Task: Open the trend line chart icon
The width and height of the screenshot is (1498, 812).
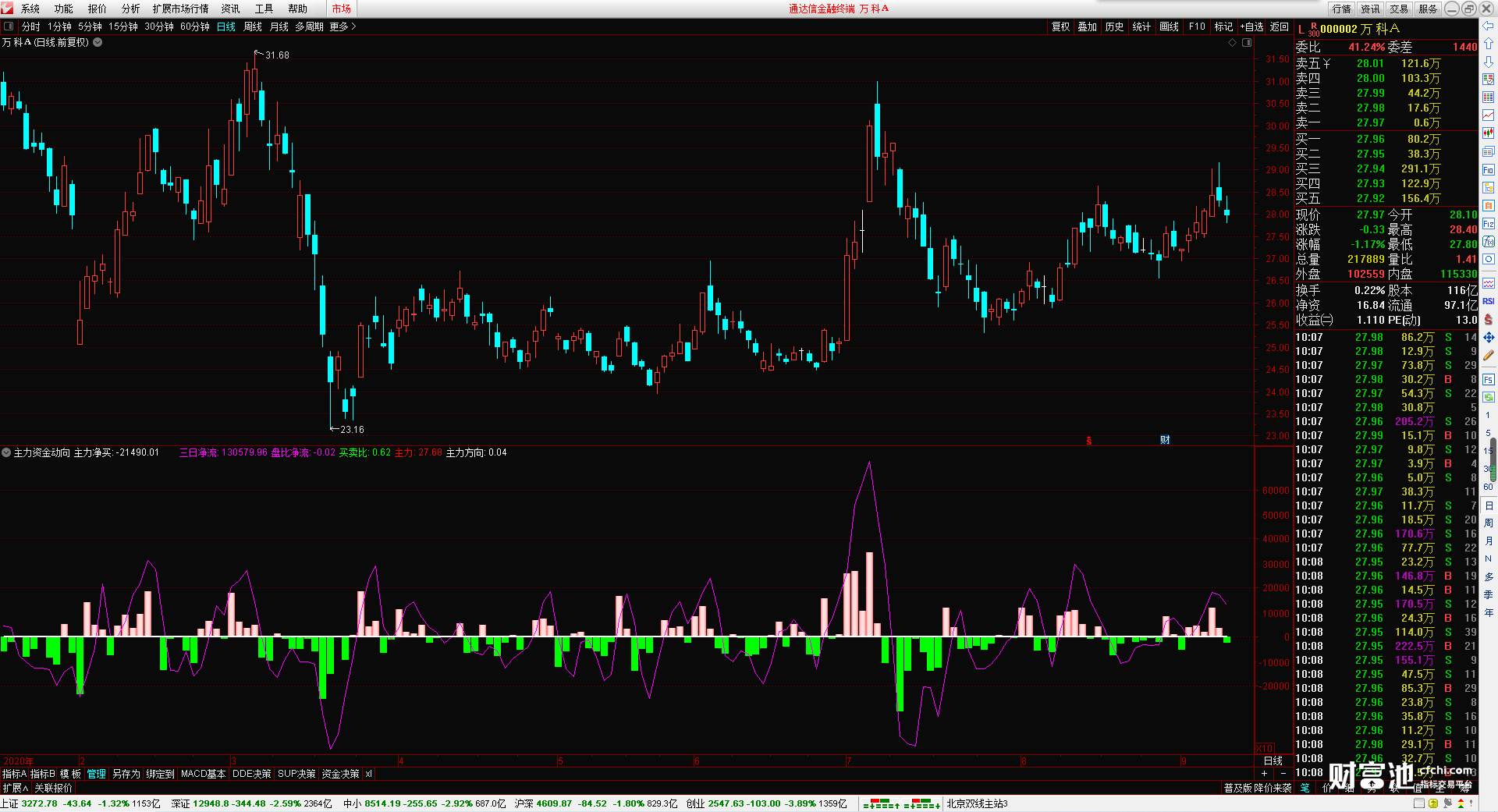Action: pos(1489,115)
